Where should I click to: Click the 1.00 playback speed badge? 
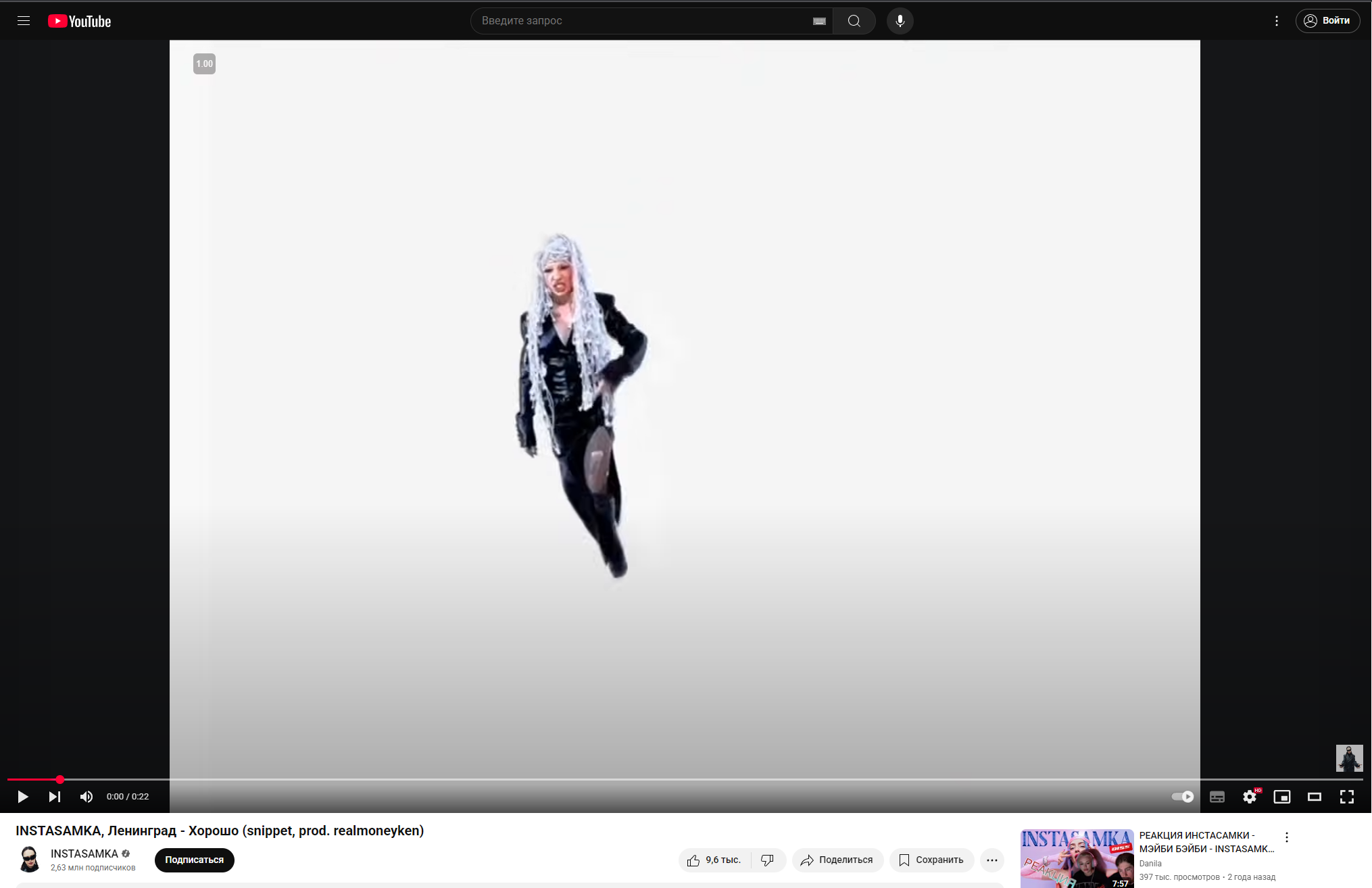coord(204,64)
